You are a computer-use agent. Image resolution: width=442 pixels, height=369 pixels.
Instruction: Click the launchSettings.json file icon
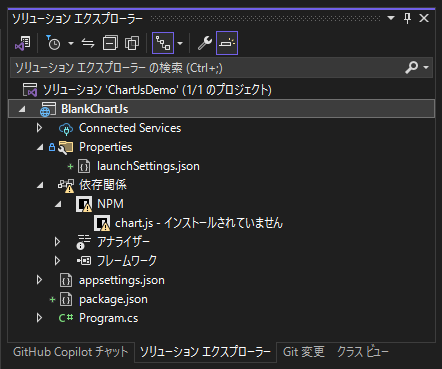tap(84, 166)
